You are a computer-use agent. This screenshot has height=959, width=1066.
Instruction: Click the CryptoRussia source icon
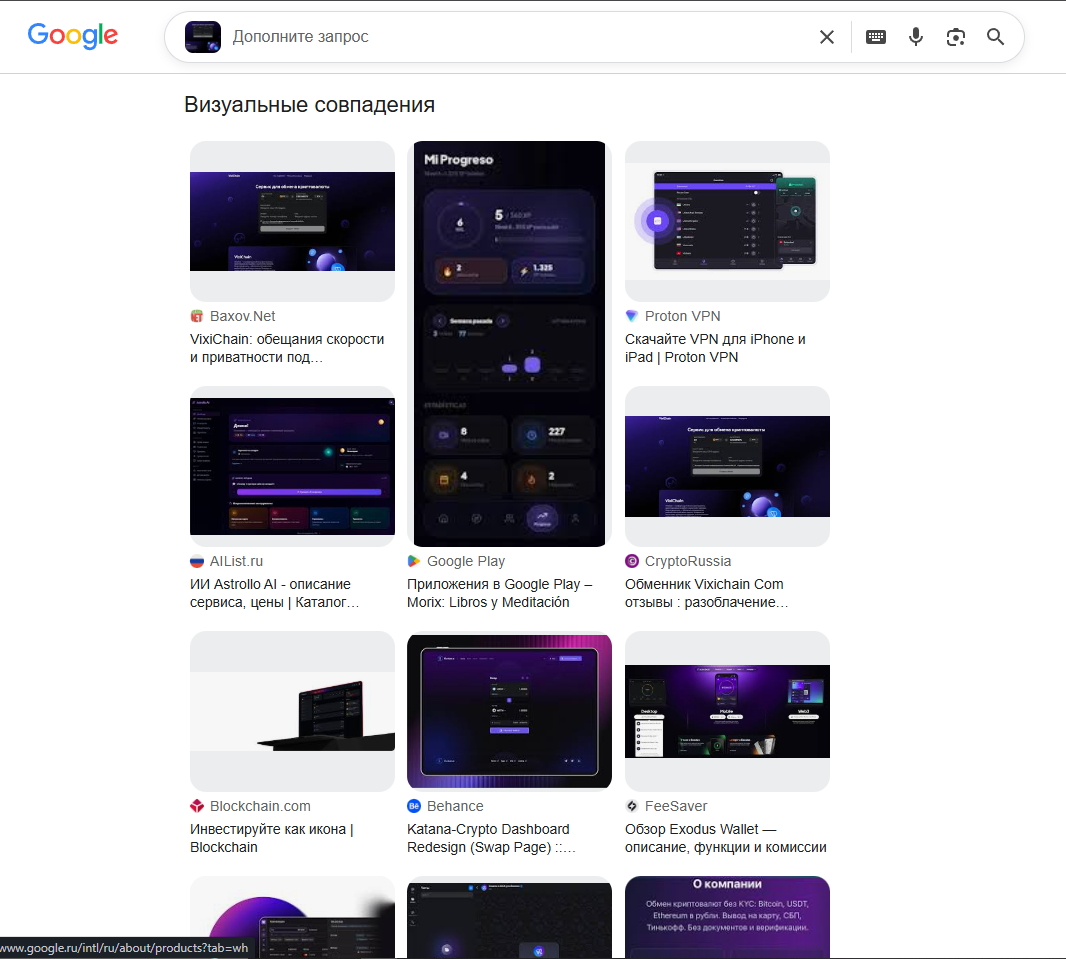click(632, 561)
